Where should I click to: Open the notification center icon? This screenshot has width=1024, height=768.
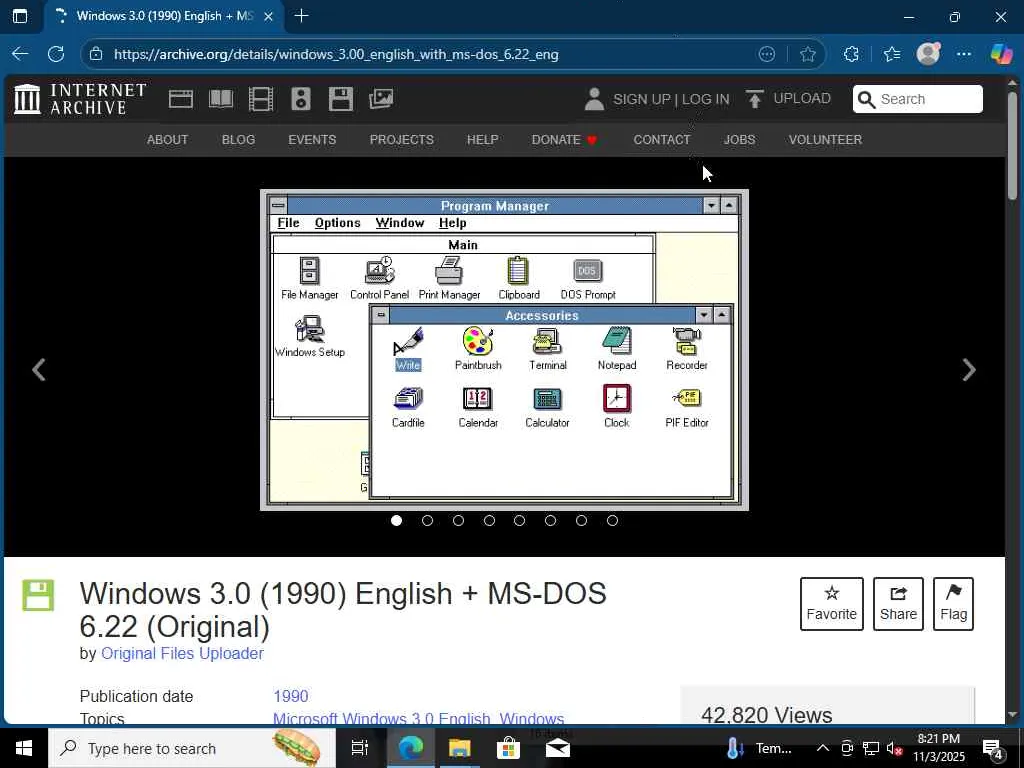pos(993,748)
